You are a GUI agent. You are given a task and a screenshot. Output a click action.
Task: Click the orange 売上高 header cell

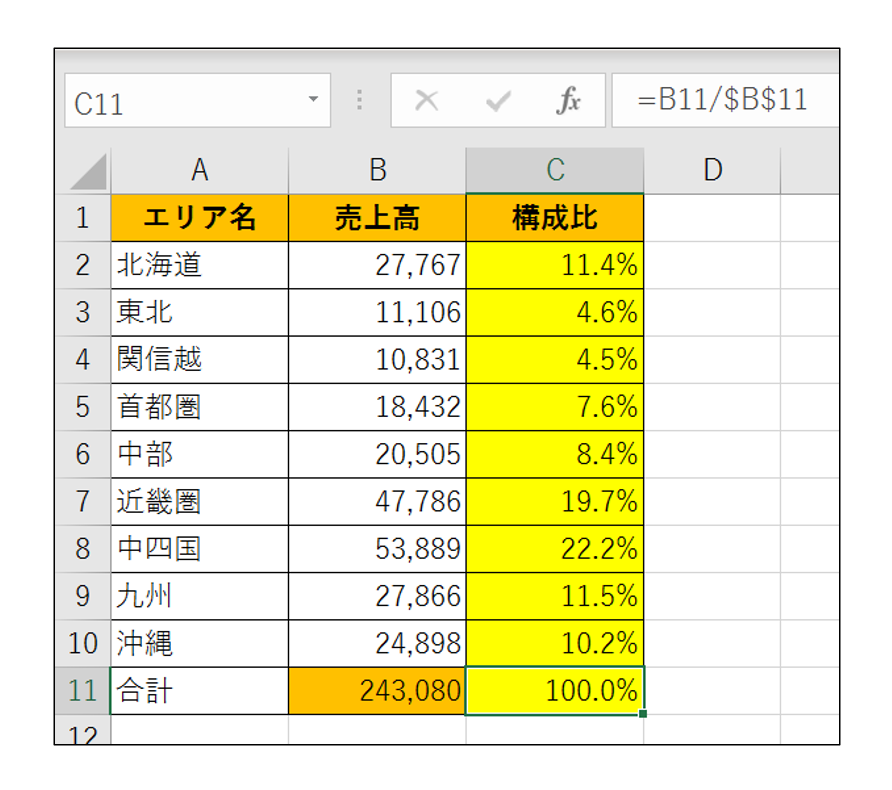click(377, 218)
